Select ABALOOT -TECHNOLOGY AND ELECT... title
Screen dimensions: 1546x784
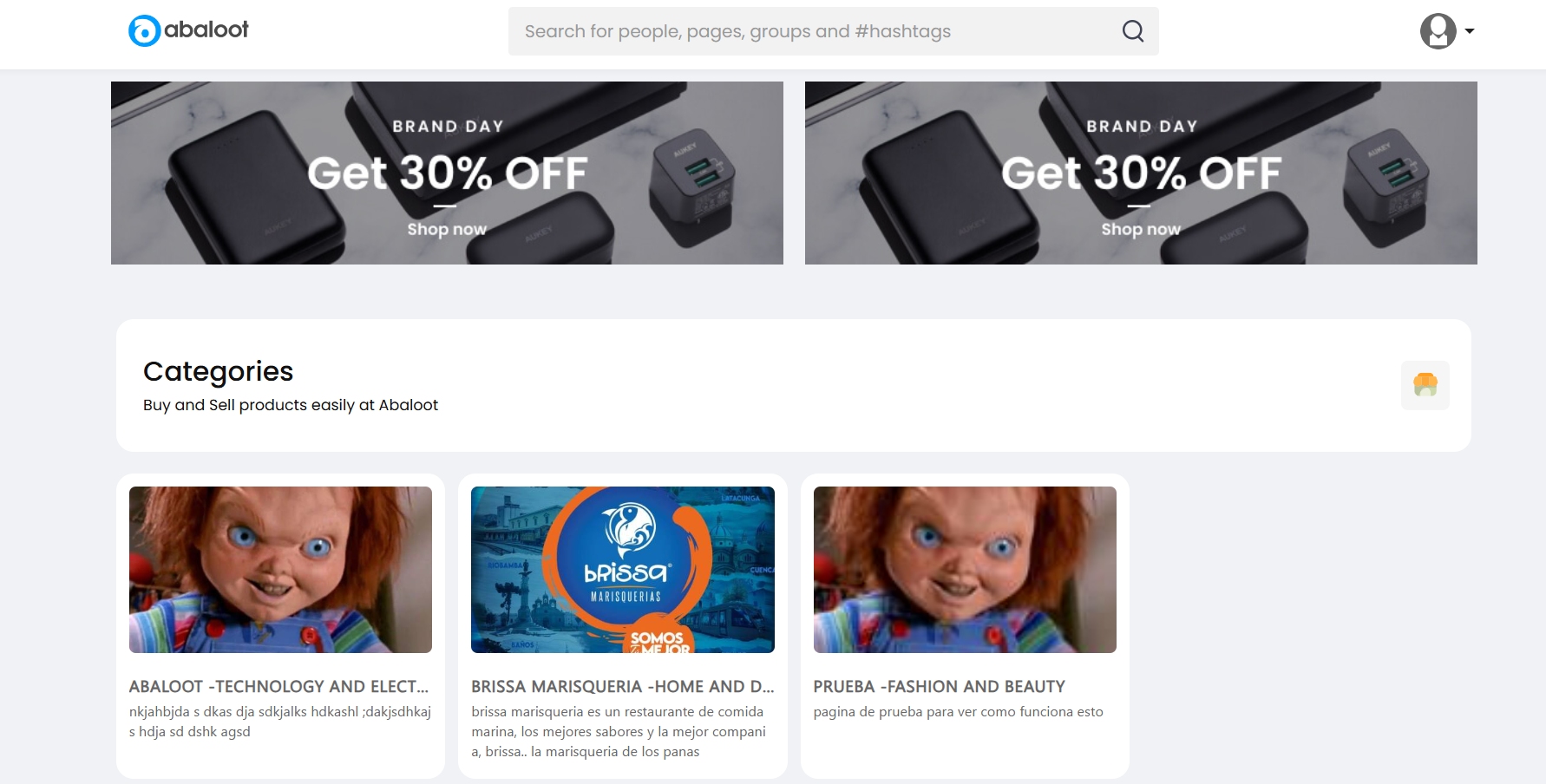click(x=278, y=686)
